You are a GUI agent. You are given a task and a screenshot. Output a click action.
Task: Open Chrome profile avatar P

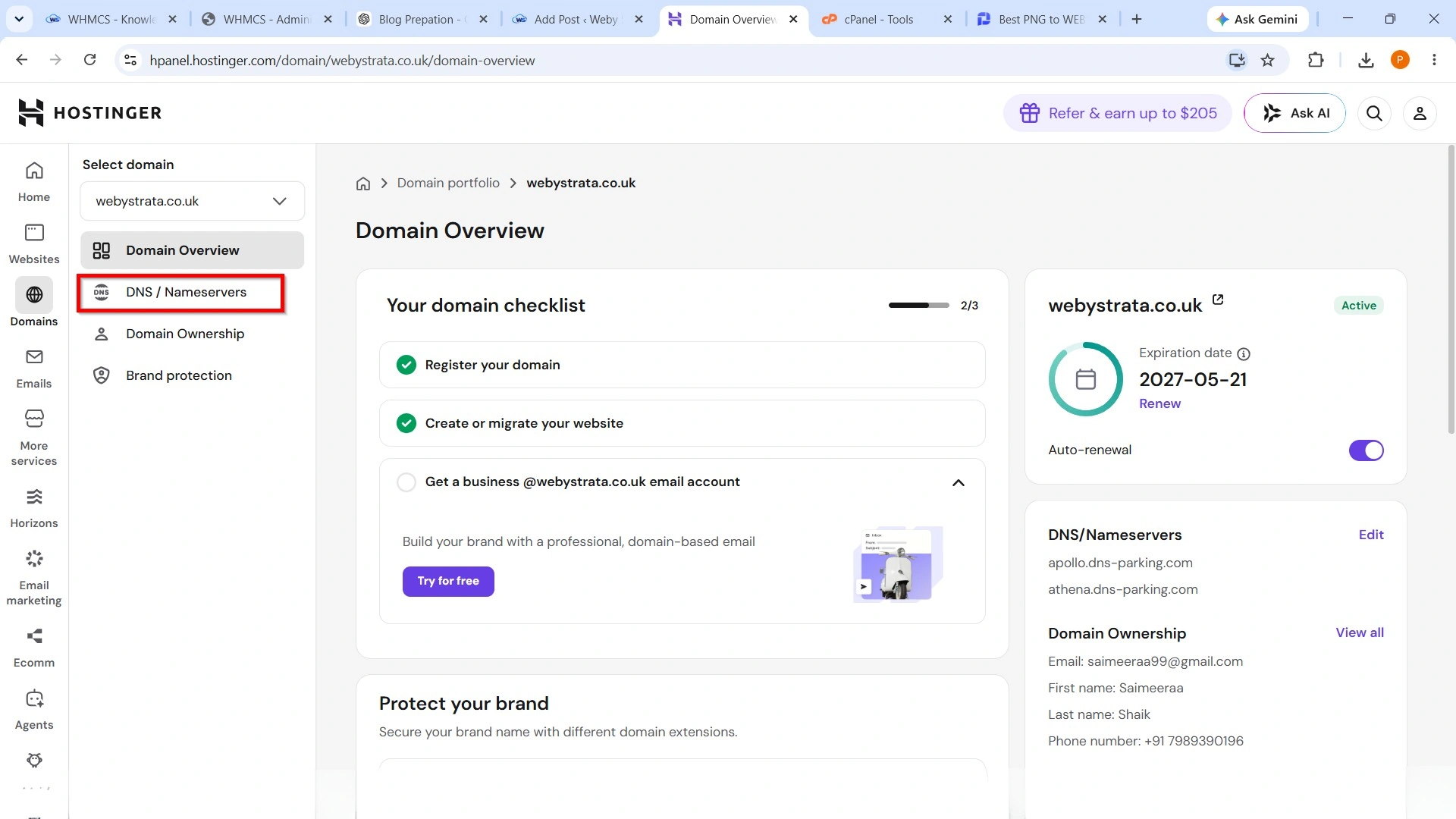pos(1400,60)
